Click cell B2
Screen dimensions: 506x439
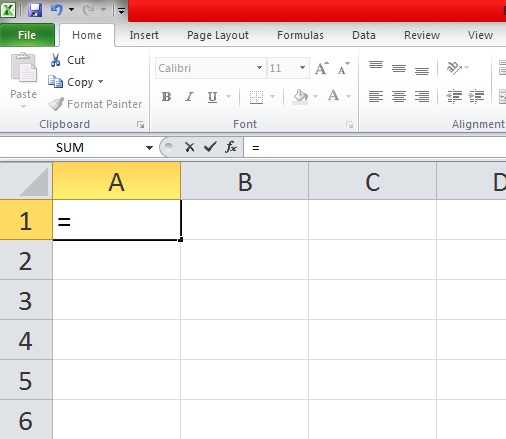coord(245,260)
